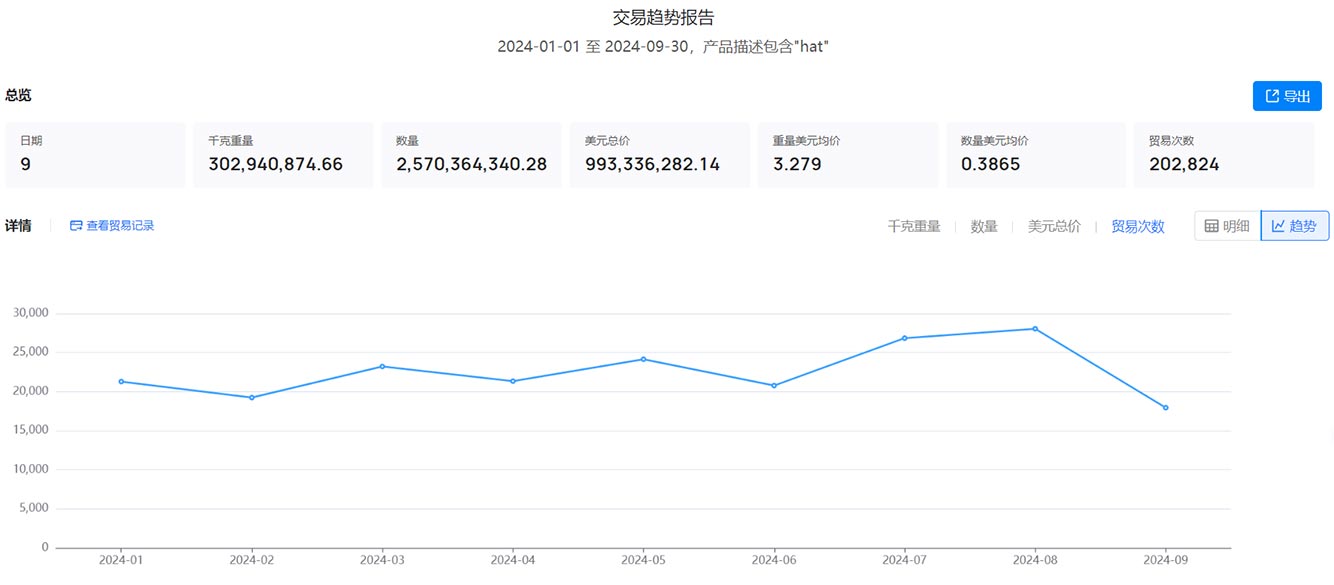The image size is (1334, 585).
Task: Click the 详情 section heading
Action: [x=18, y=226]
